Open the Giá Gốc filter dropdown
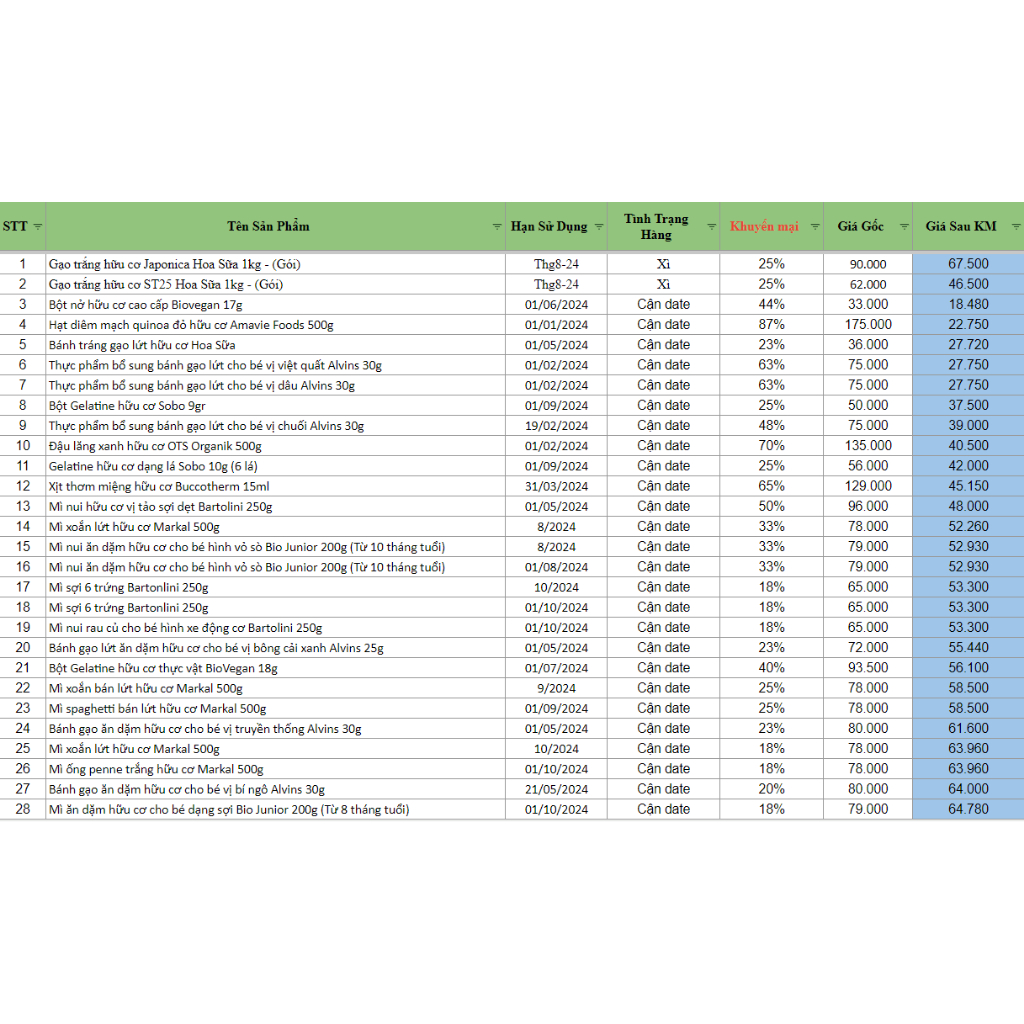The width and height of the screenshot is (1024, 1024). click(904, 227)
